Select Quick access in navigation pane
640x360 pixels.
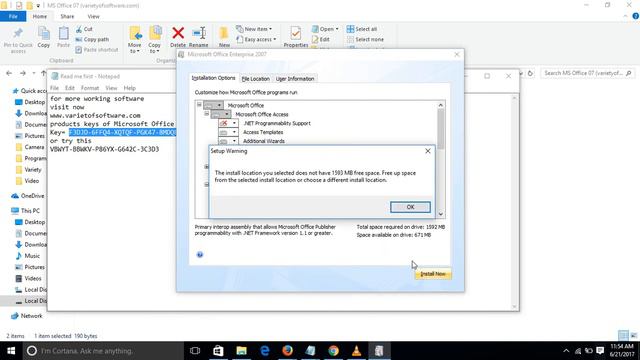coord(29,91)
